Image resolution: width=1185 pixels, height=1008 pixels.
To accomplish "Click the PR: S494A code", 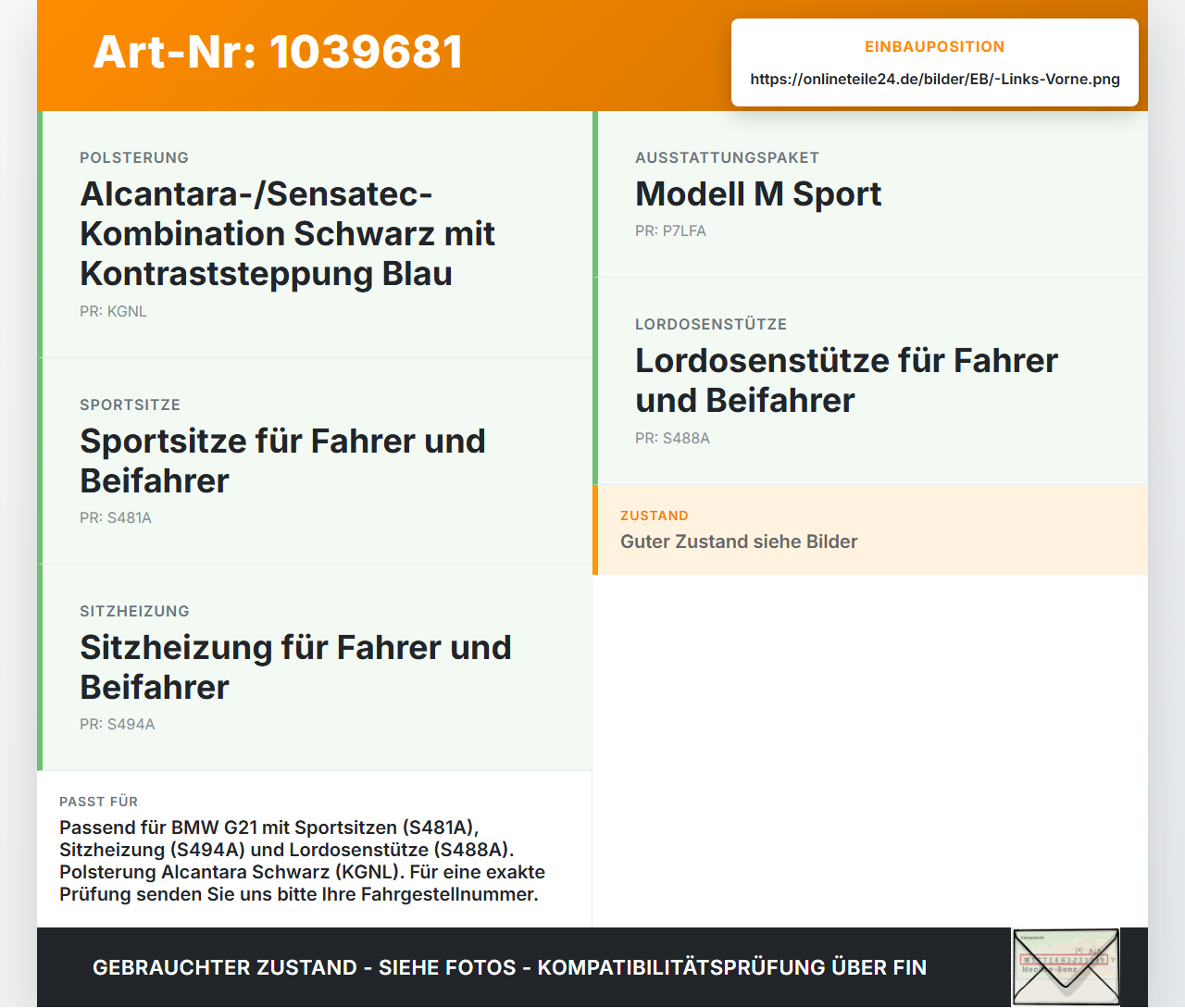I will (118, 724).
